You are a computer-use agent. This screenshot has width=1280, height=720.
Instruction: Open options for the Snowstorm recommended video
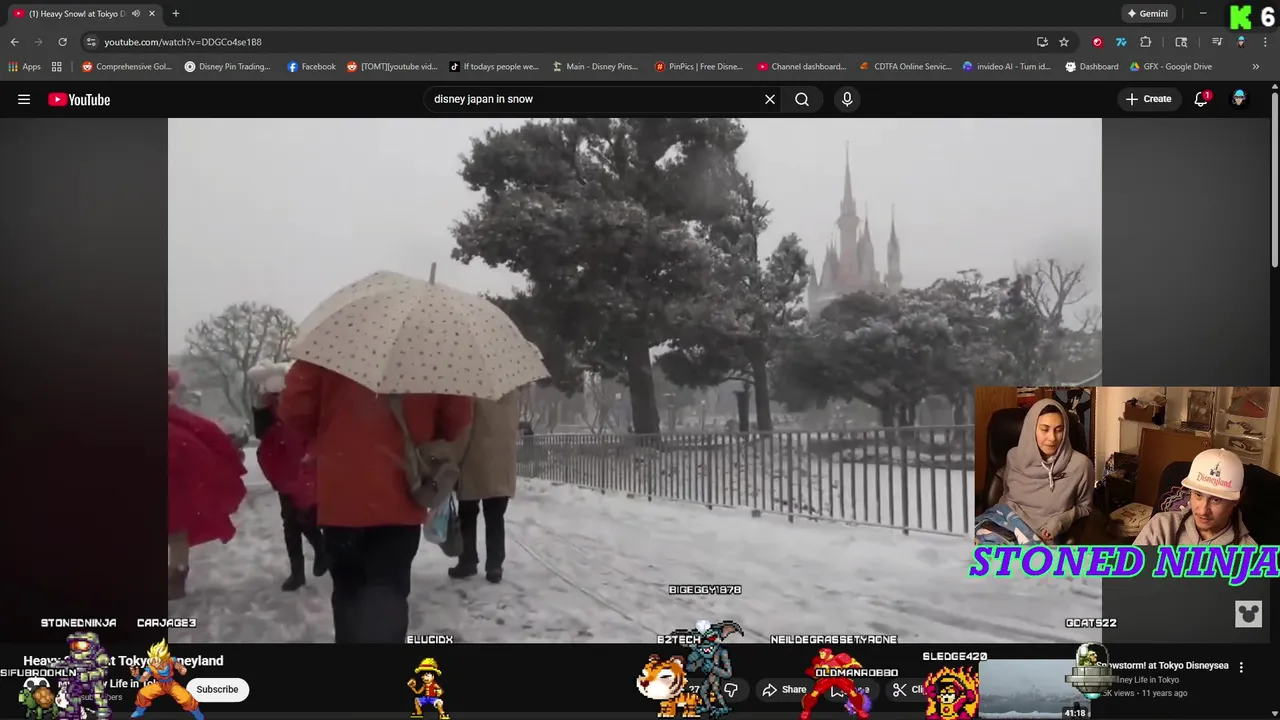tap(1241, 667)
